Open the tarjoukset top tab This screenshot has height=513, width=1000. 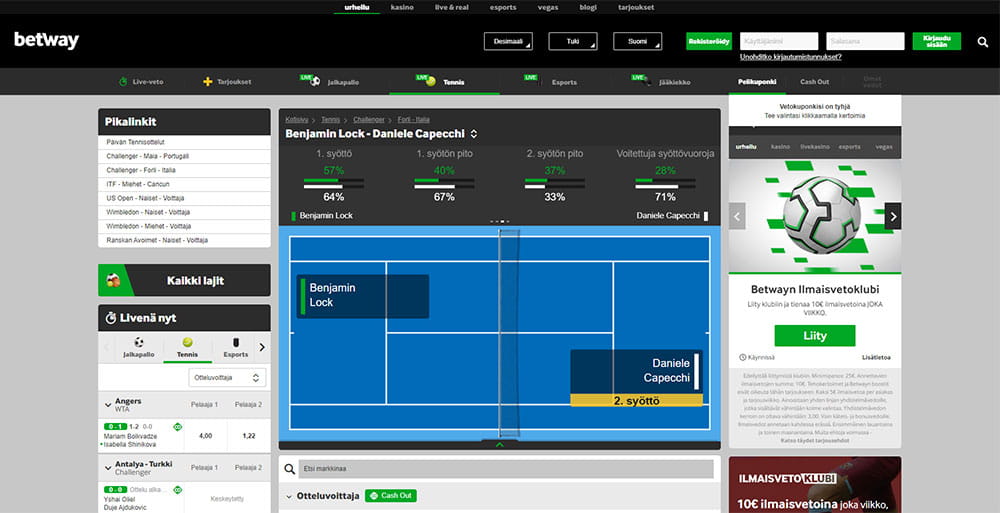click(x=636, y=8)
